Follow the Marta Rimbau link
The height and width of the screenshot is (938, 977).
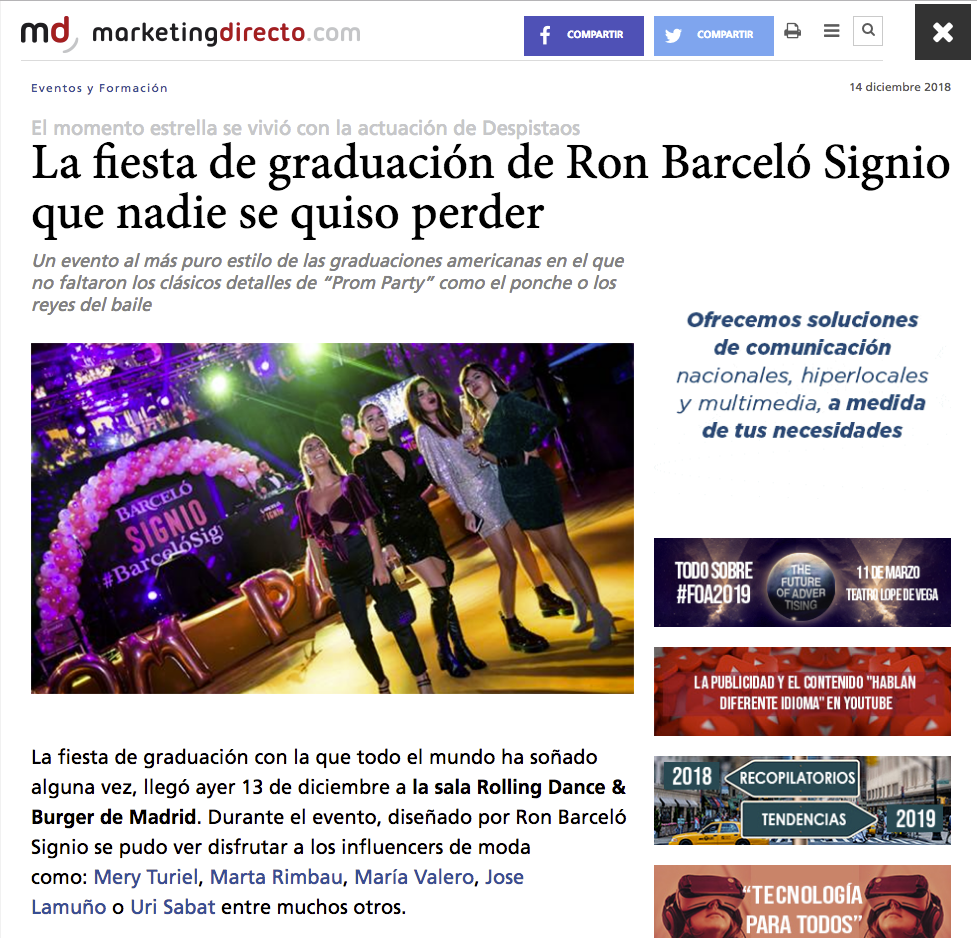(x=276, y=877)
